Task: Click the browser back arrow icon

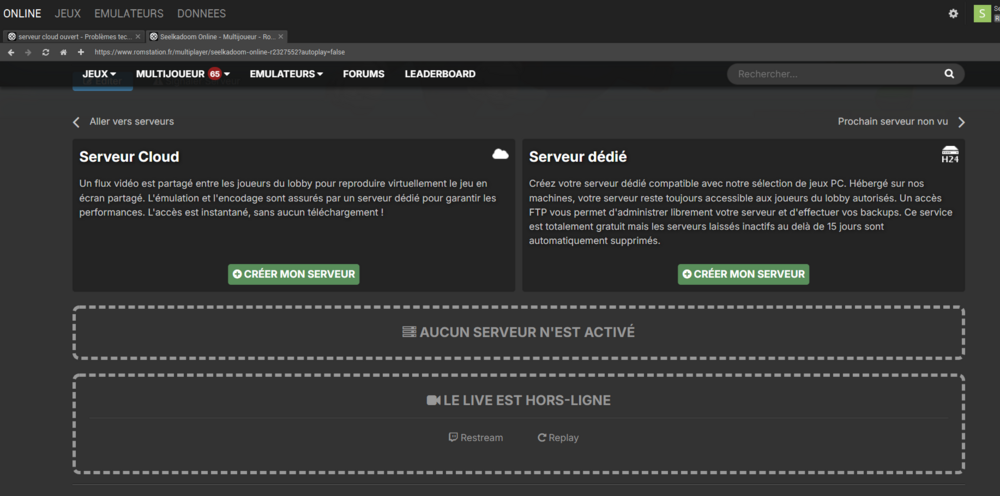Action: point(11,52)
